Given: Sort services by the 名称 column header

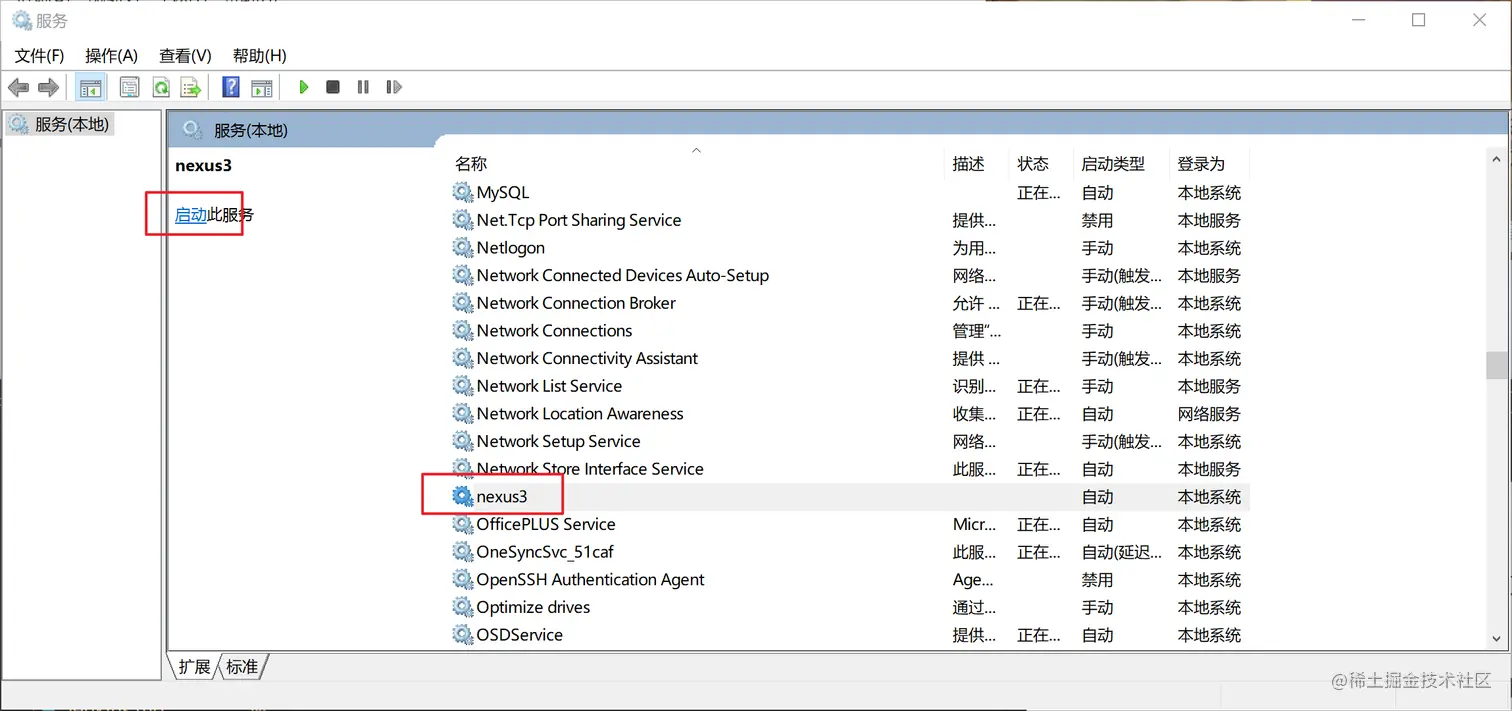Looking at the screenshot, I should (470, 163).
